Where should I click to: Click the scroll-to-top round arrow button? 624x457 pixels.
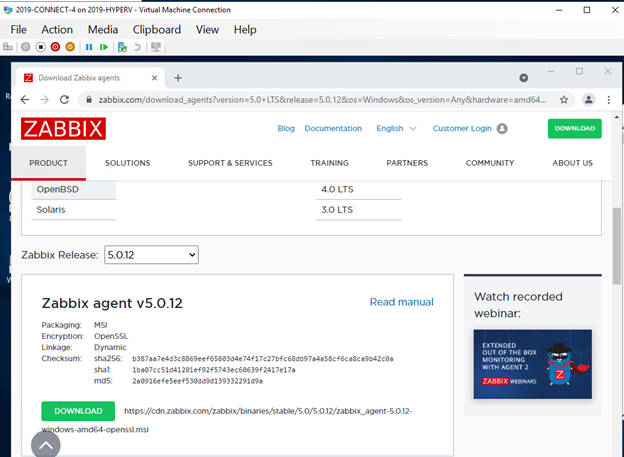(46, 445)
